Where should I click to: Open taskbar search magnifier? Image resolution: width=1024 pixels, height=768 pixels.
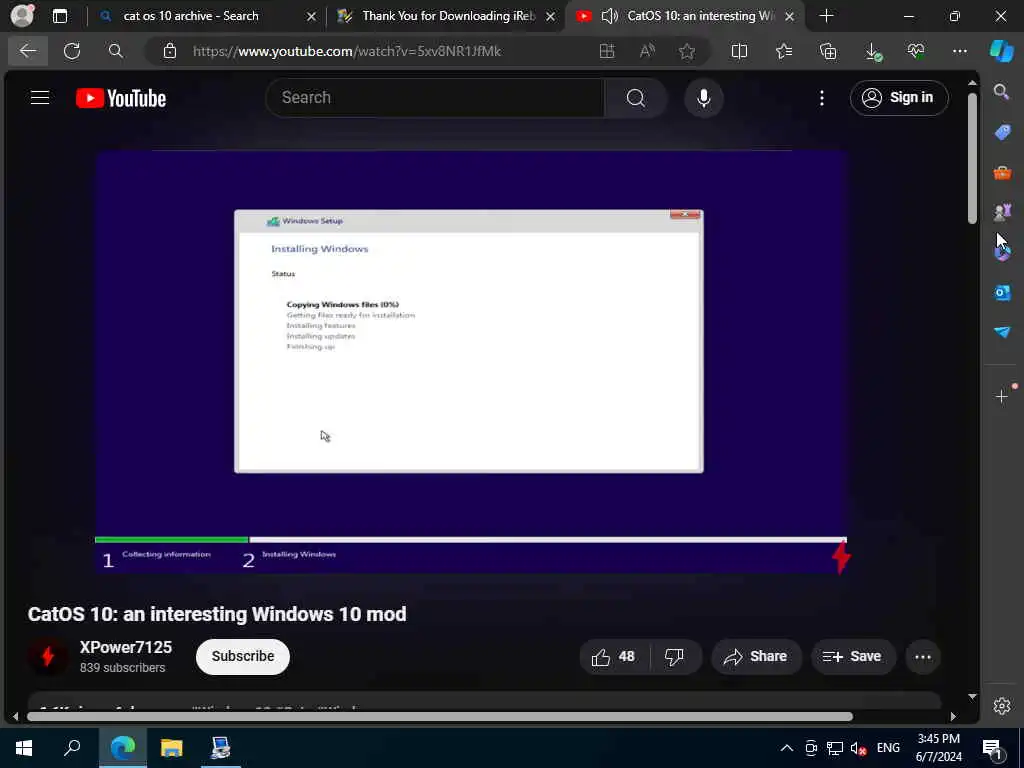tap(72, 748)
